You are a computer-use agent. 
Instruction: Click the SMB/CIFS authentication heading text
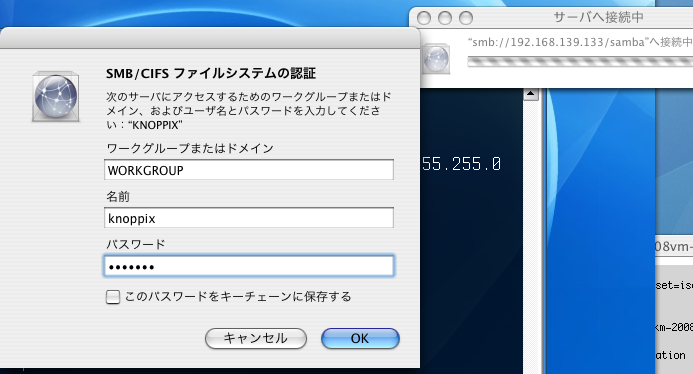(211, 73)
